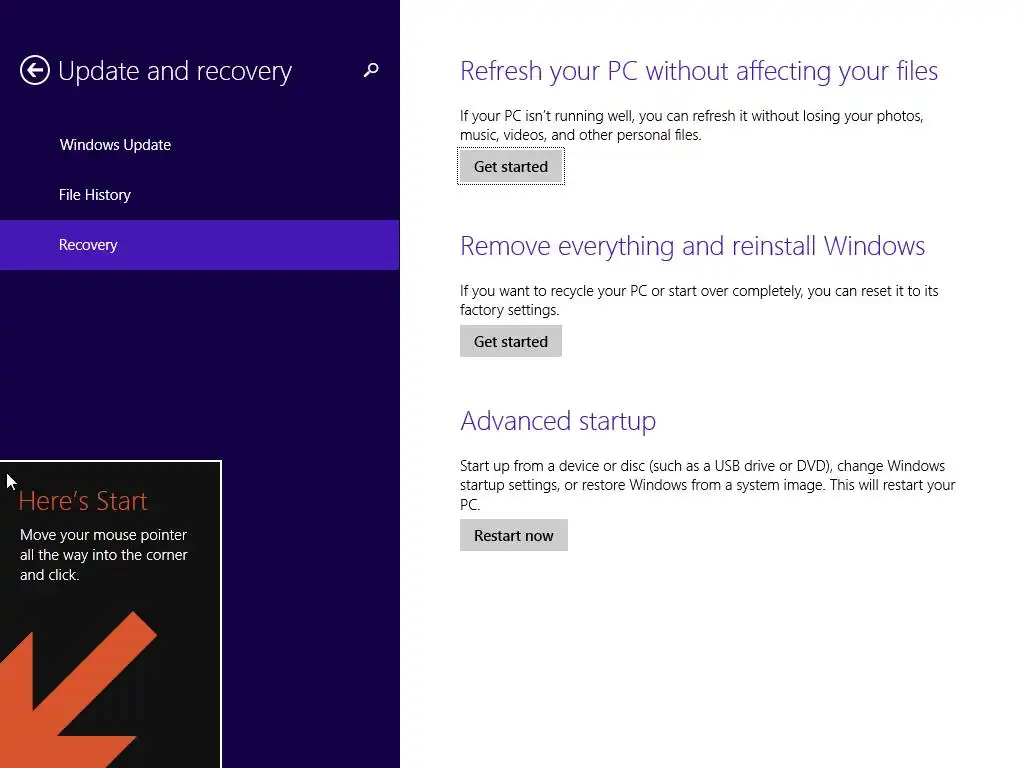Click the 'Move your mouse pointer' tip text
1024x768 pixels.
[104, 554]
